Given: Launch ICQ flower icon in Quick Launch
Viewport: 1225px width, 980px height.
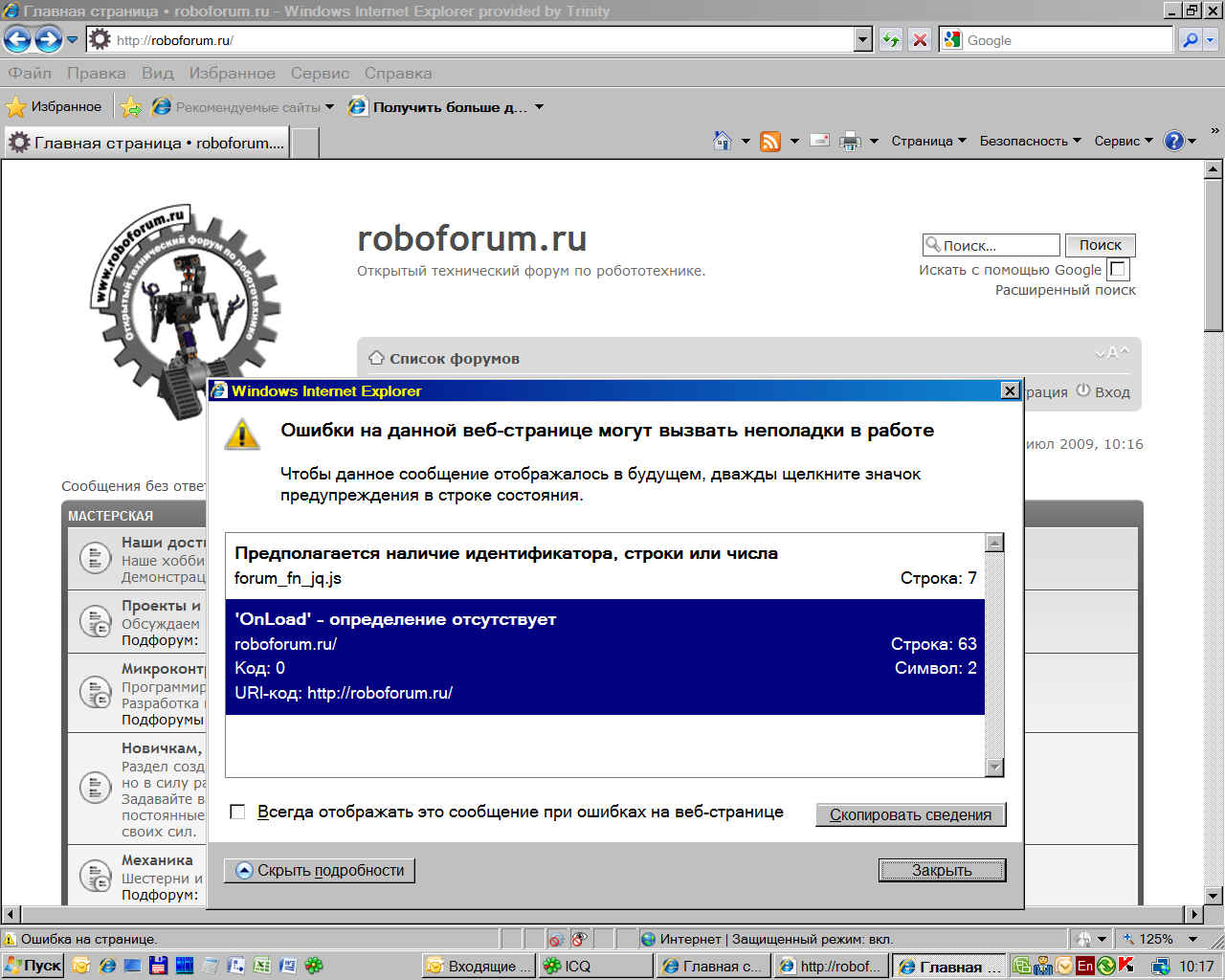Looking at the screenshot, I should click(314, 966).
